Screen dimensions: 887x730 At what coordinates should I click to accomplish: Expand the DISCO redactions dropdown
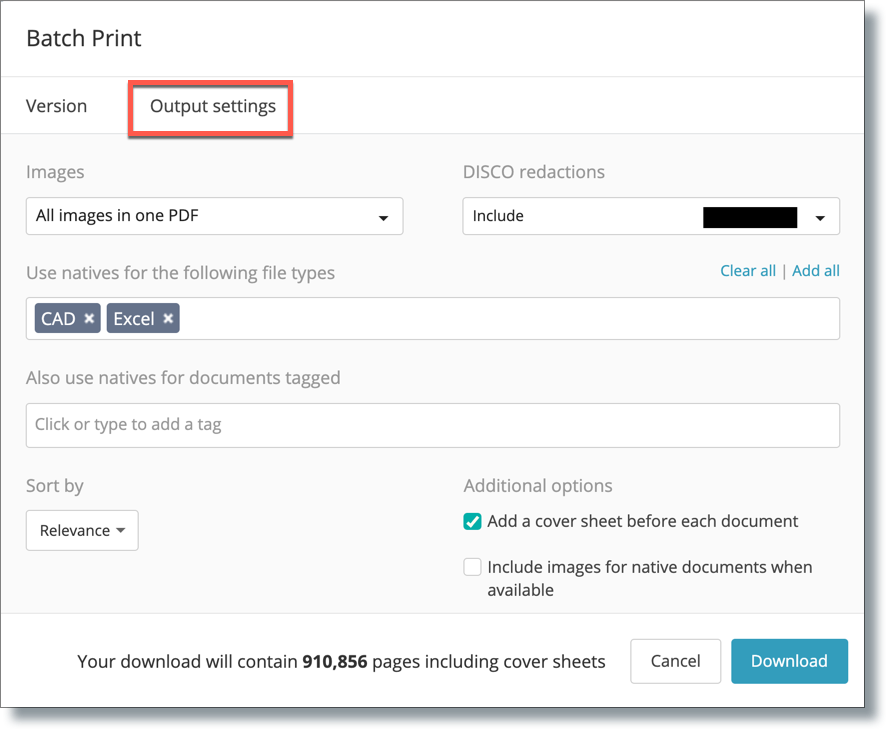tap(651, 216)
